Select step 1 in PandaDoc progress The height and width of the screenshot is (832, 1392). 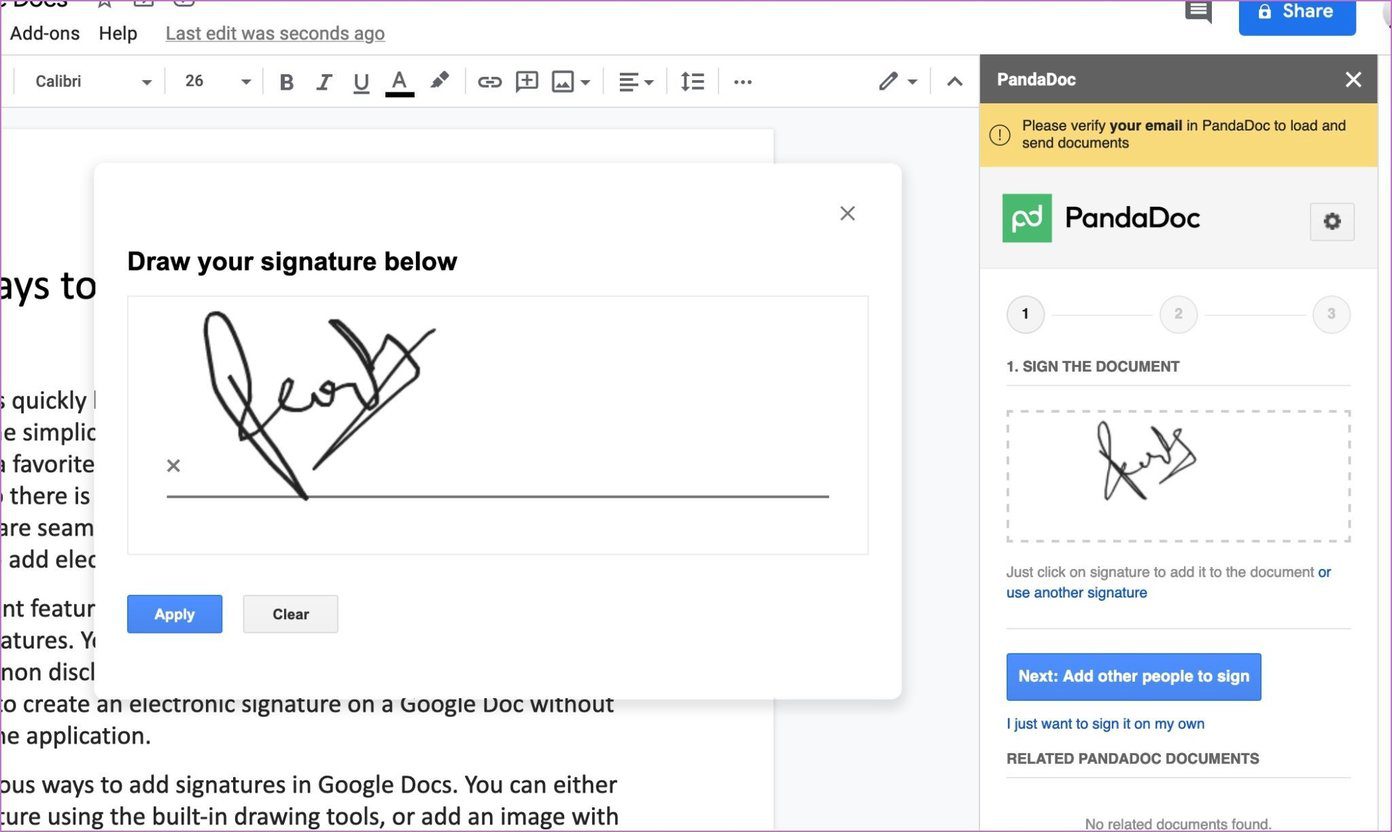(x=1025, y=314)
